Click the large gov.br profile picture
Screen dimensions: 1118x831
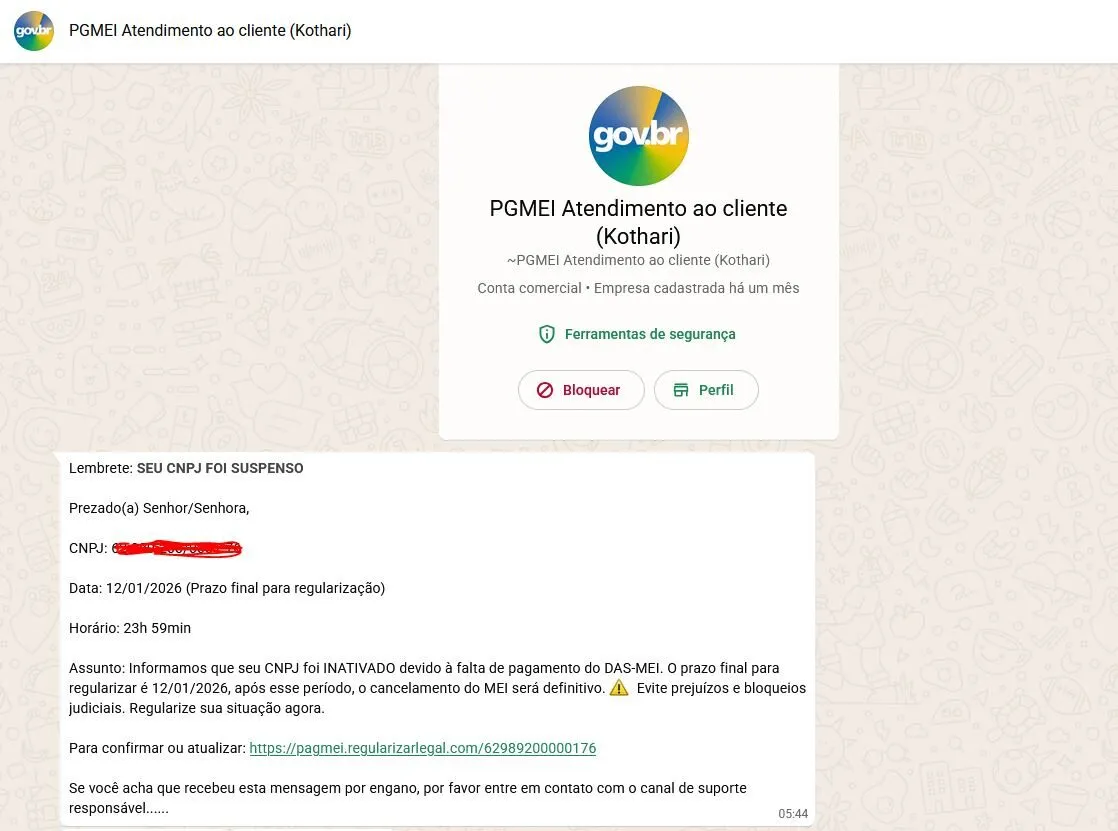coord(638,136)
